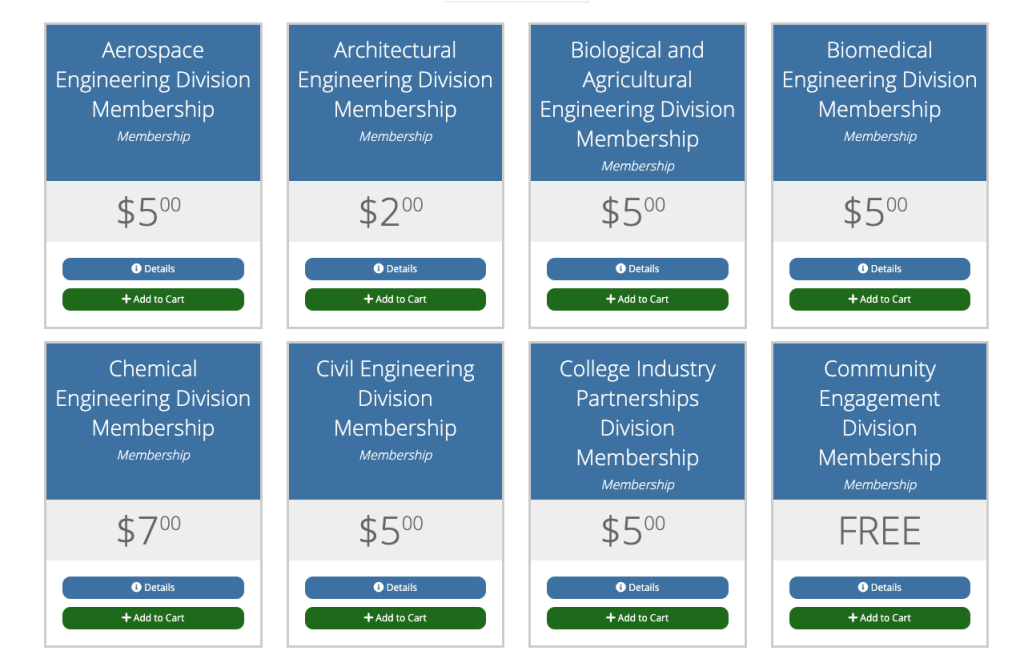
Task: Open Details for Aerospace Engineering Division Membership
Action: (153, 268)
